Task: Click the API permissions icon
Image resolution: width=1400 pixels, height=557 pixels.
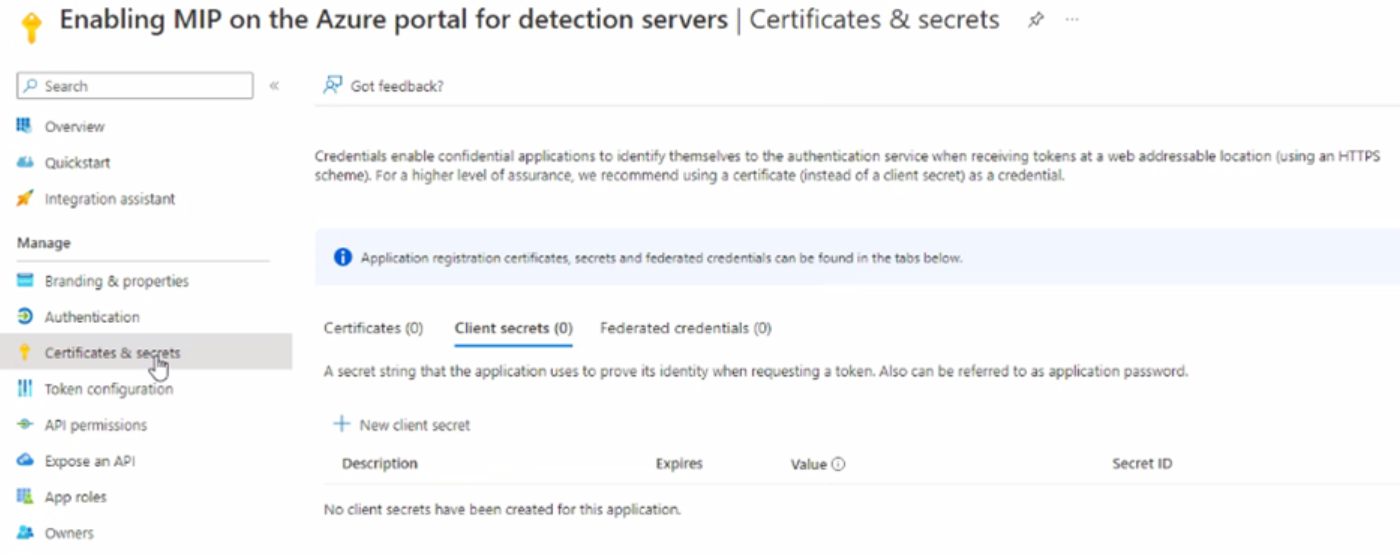Action: click(25, 424)
